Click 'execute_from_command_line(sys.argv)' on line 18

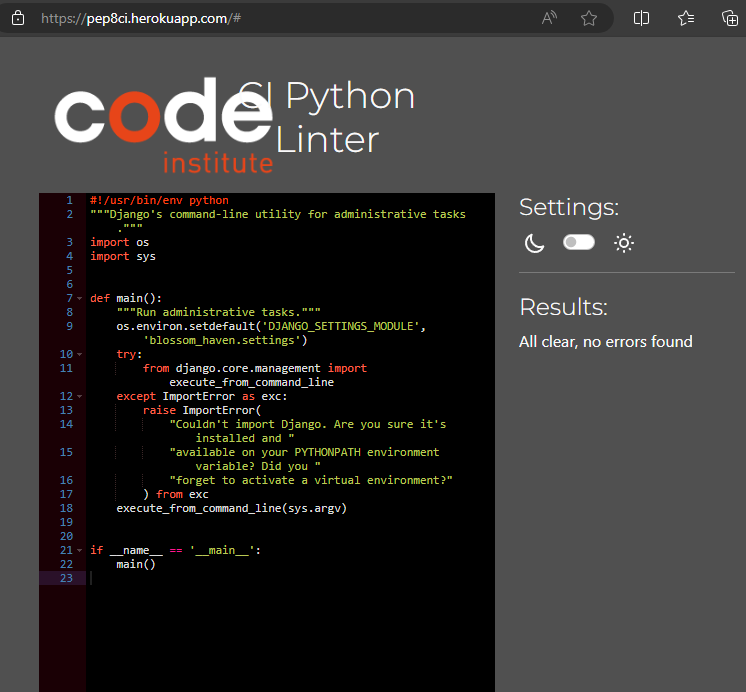(232, 508)
